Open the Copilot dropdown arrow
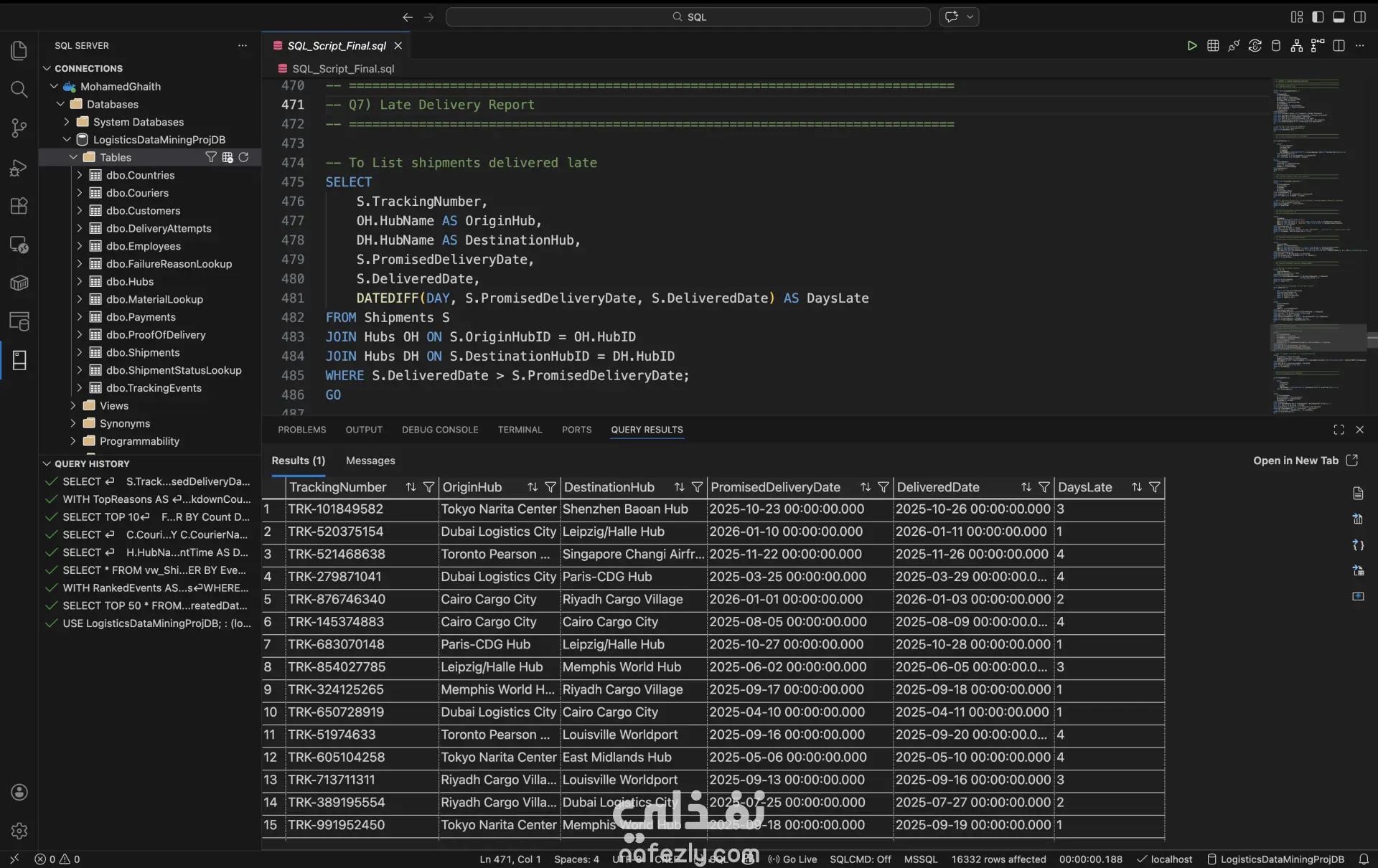The height and width of the screenshot is (868, 1378). coord(970,16)
